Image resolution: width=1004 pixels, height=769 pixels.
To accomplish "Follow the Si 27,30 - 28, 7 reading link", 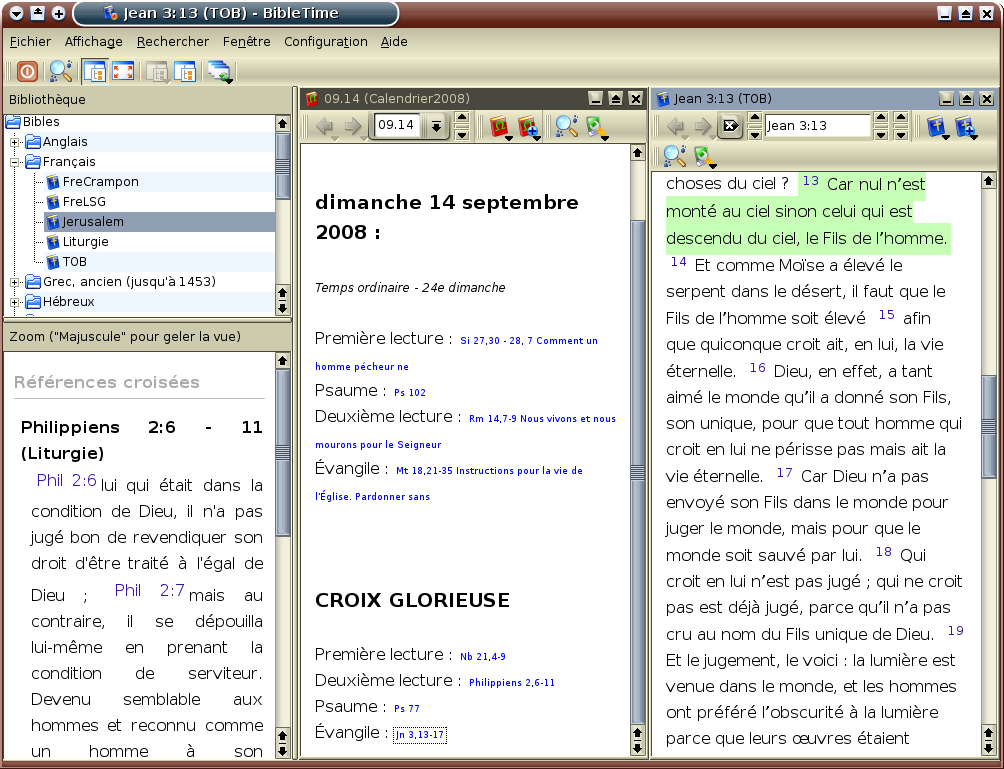I will click(529, 341).
